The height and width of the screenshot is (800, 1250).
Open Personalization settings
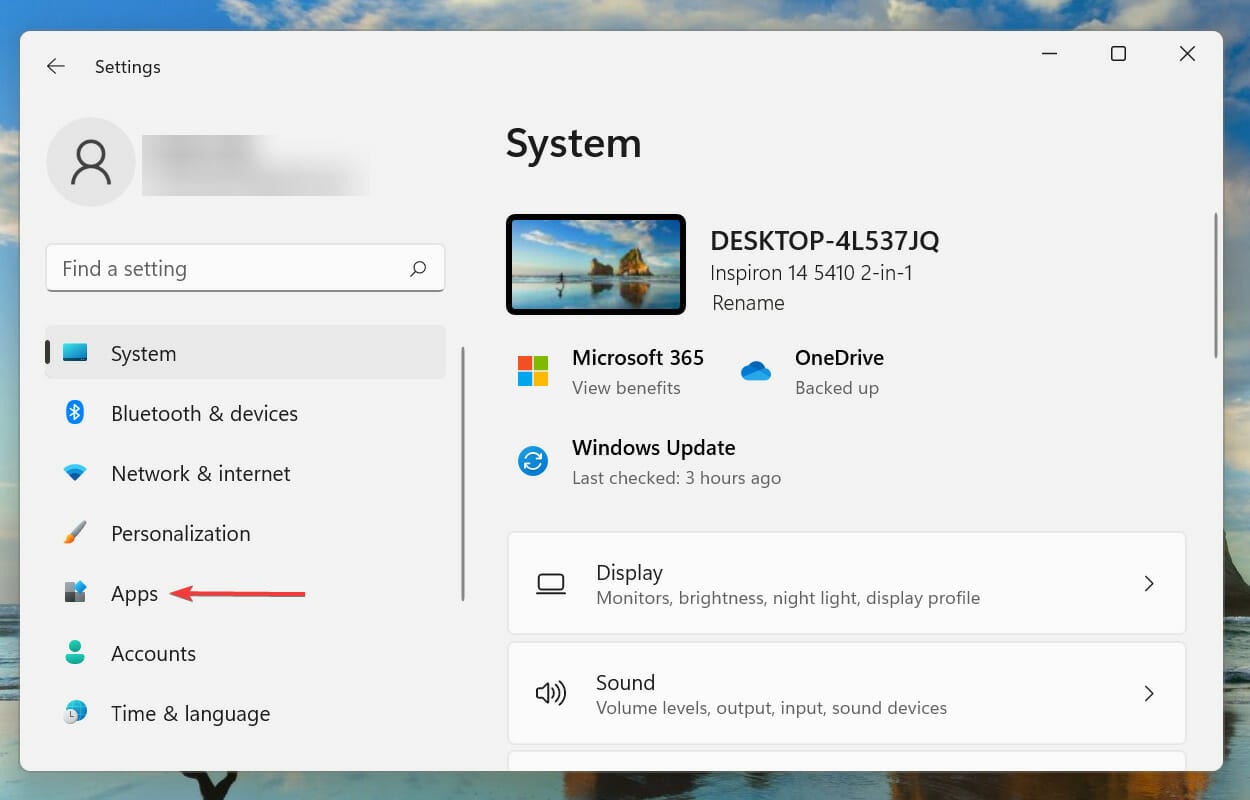tap(181, 533)
